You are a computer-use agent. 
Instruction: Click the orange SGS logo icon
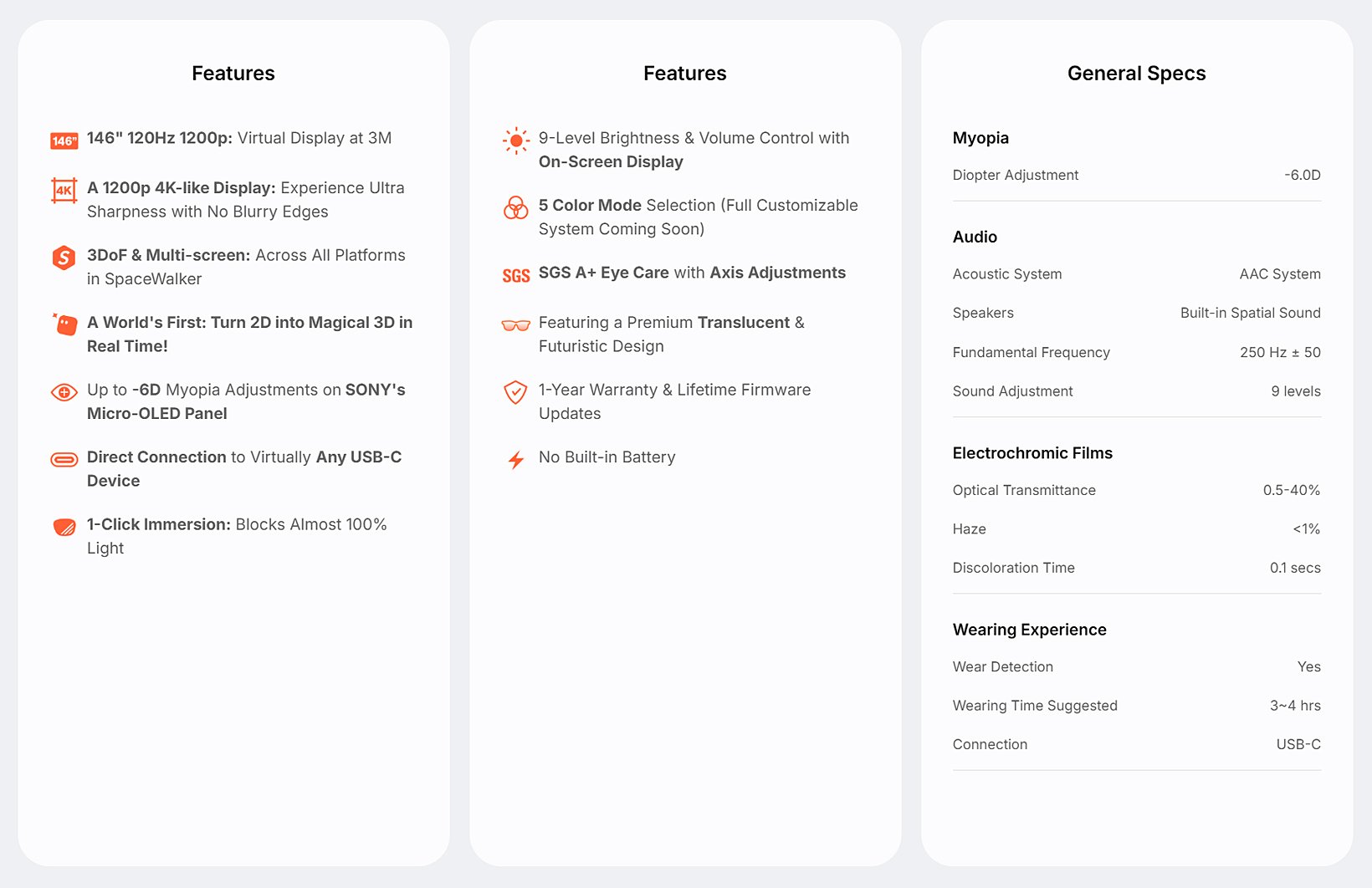tap(516, 276)
